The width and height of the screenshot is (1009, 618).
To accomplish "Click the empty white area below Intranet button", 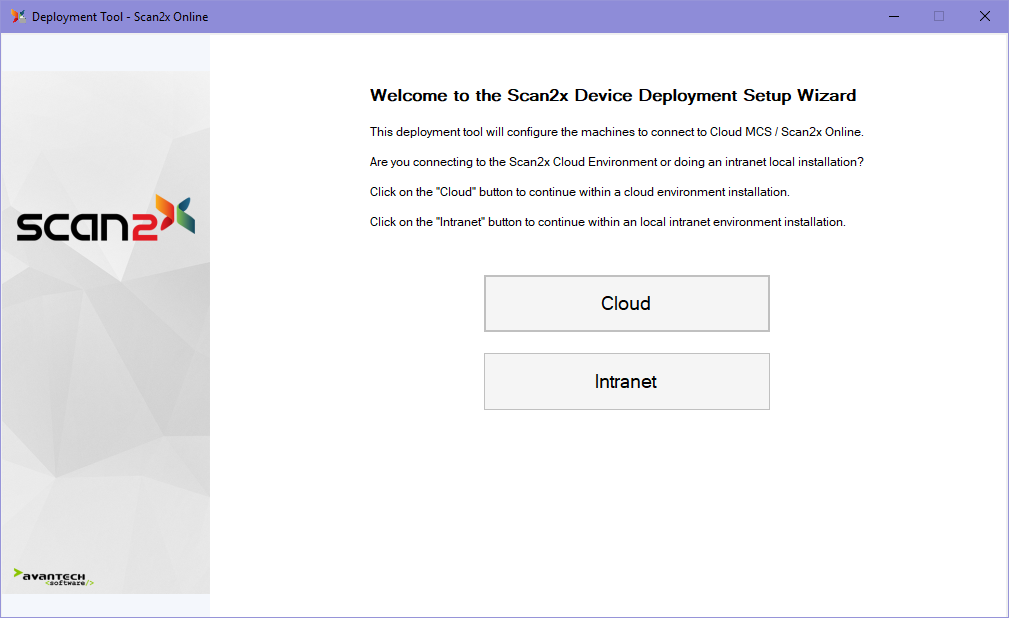I will [x=626, y=510].
